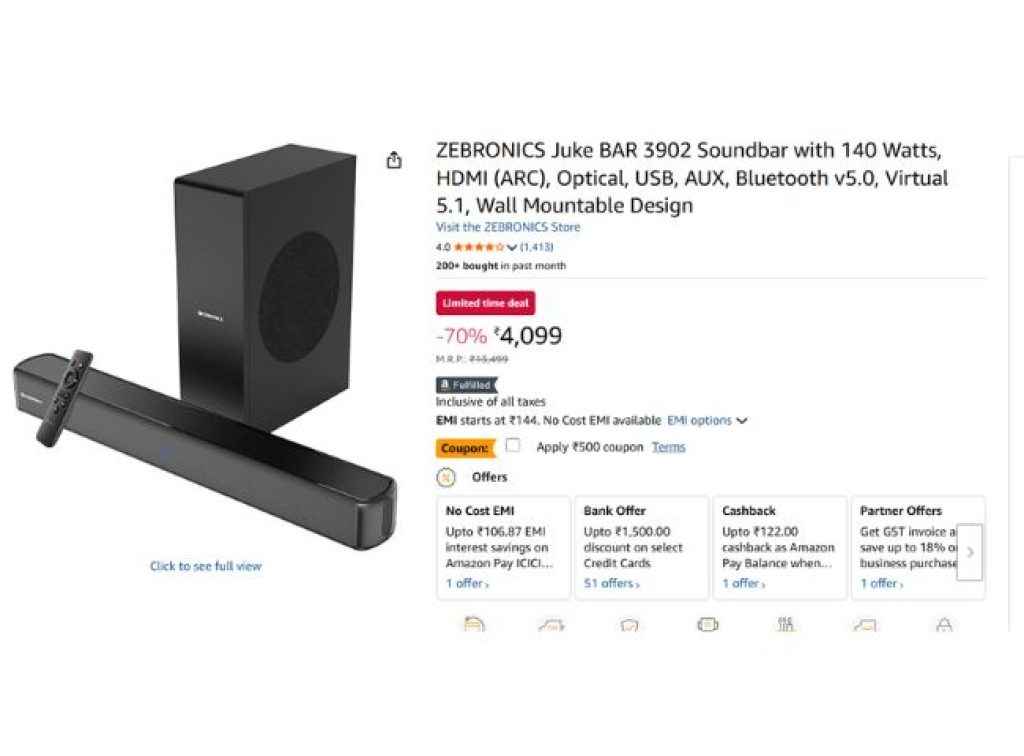The image size is (1024, 756).
Task: Click the Amazon Fulfilled badge
Action: (x=466, y=385)
